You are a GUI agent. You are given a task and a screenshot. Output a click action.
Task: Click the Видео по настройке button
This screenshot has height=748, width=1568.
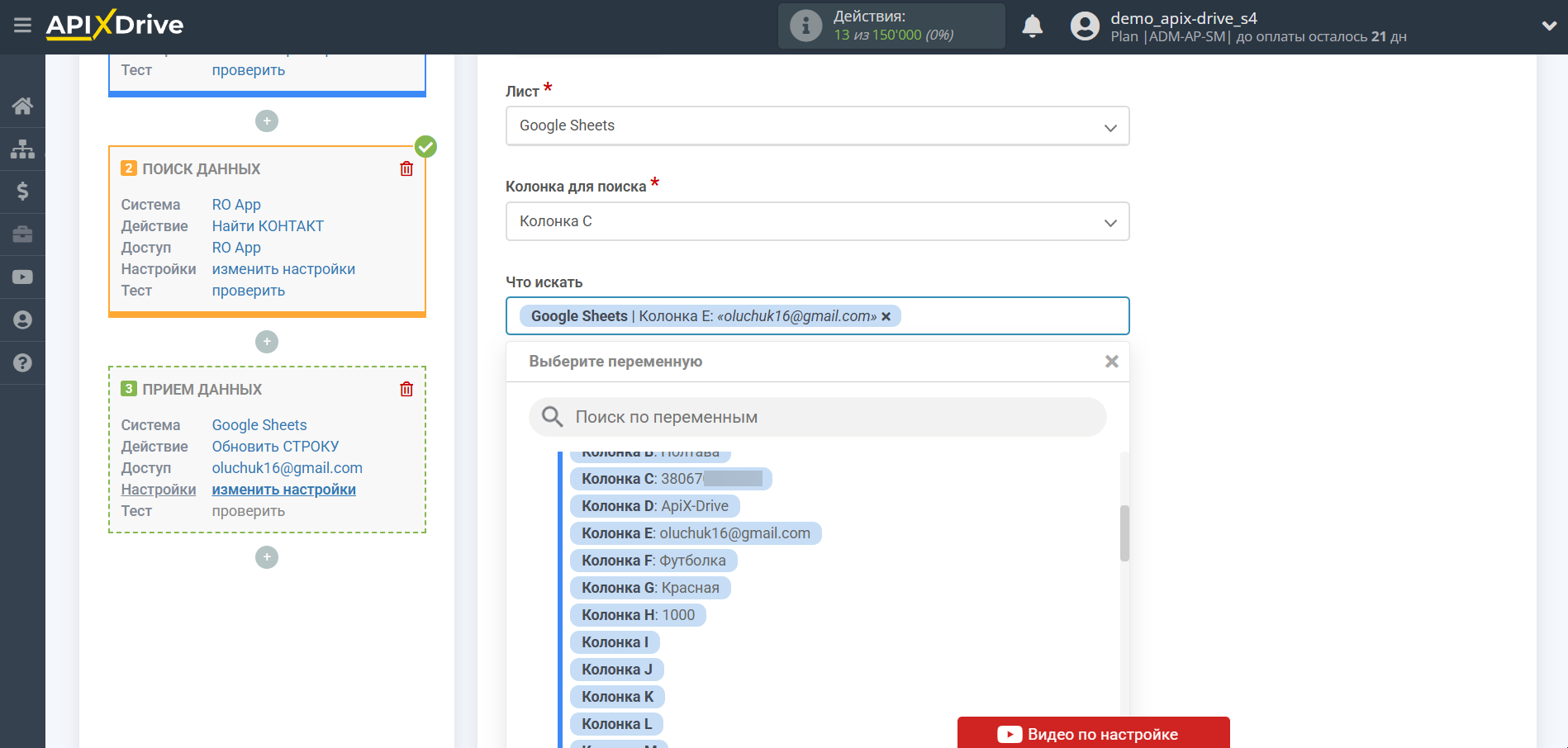1092,733
